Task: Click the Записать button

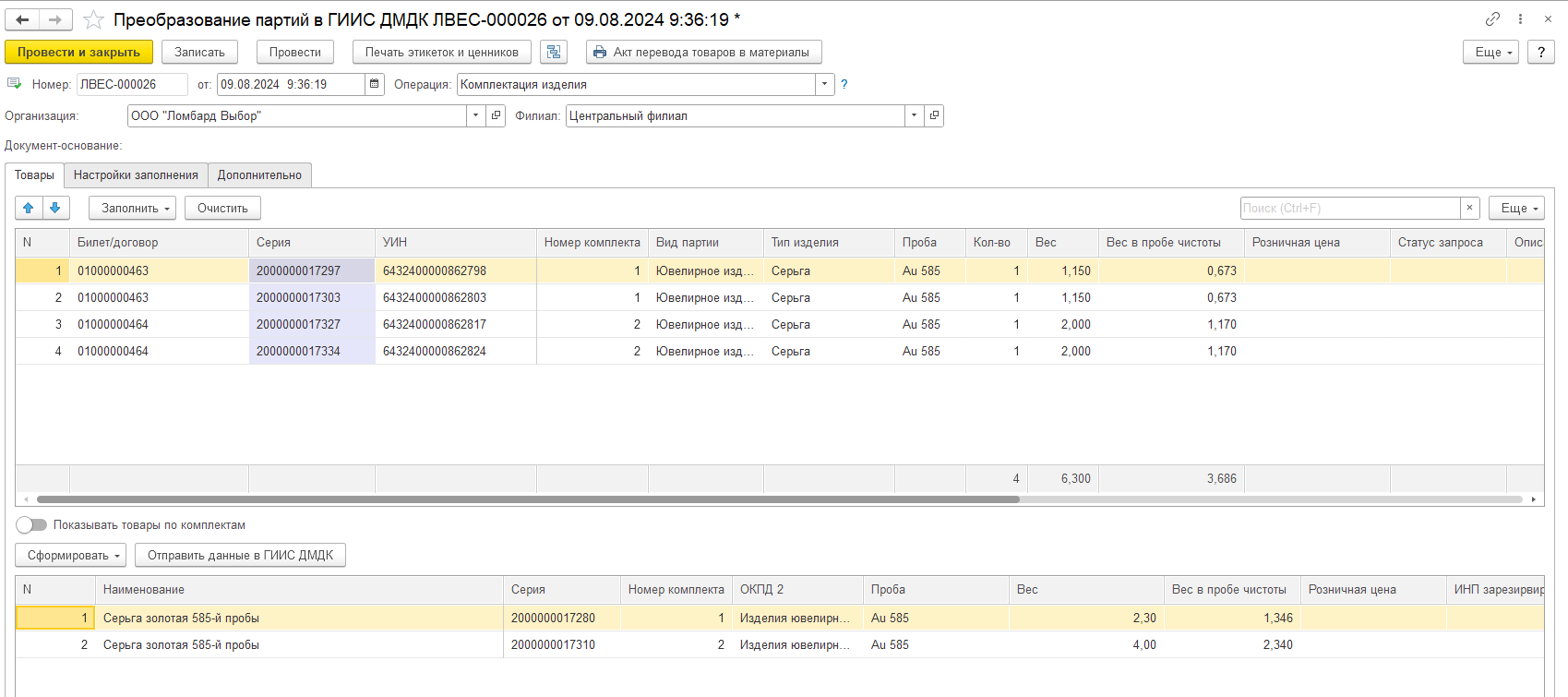Action: (x=199, y=52)
